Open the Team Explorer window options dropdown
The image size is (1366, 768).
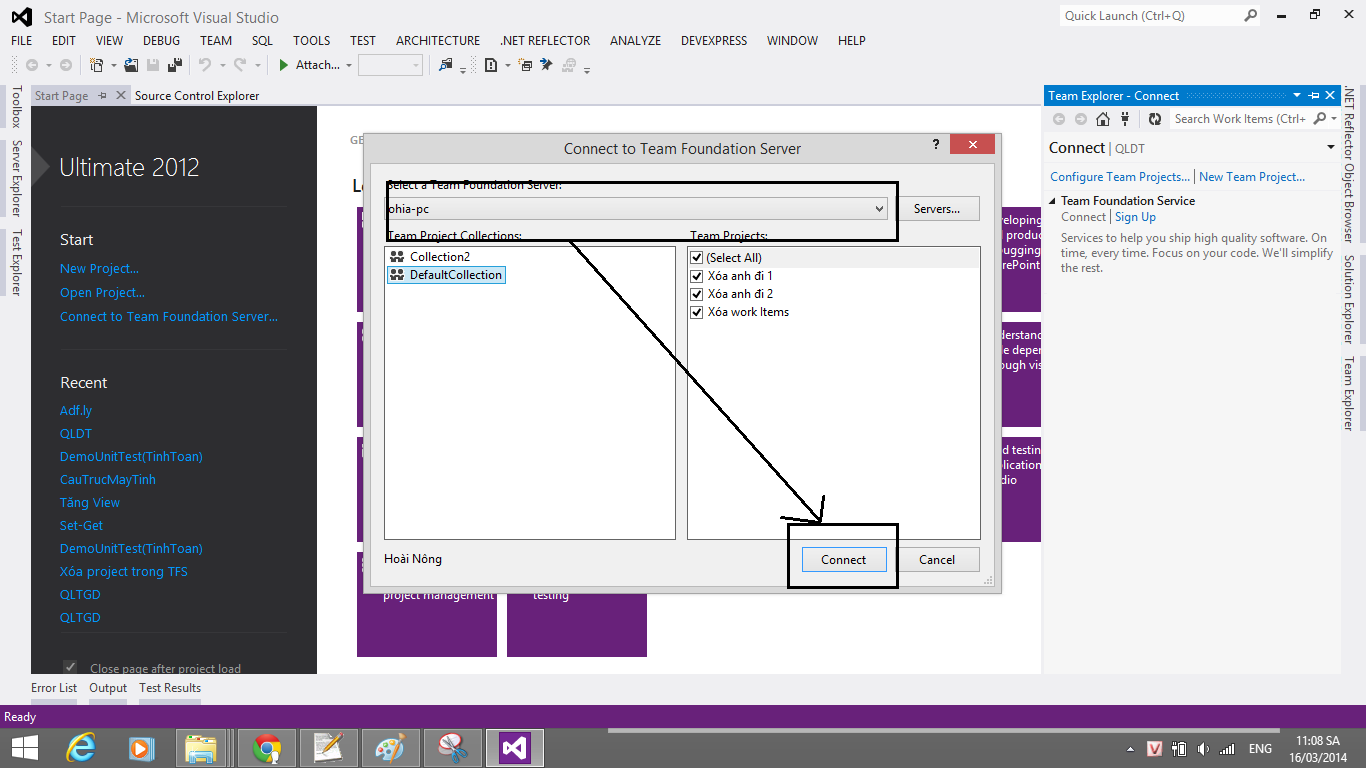pyautogui.click(x=1297, y=96)
